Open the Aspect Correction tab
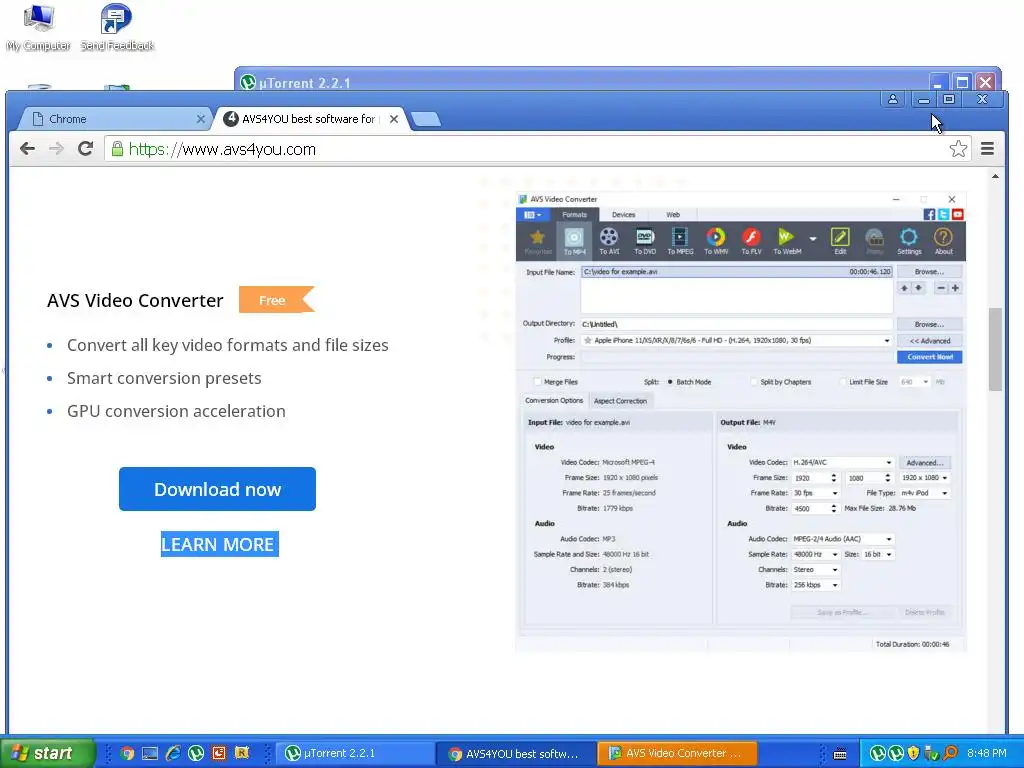 620,401
